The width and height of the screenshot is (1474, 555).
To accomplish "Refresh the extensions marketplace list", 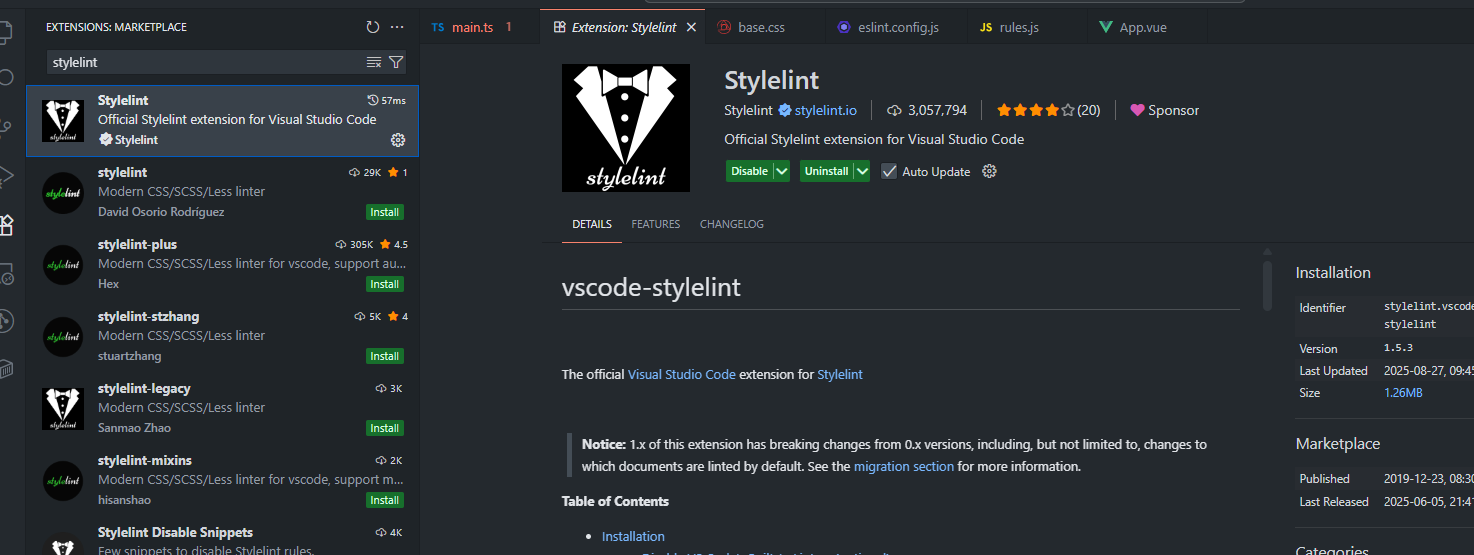I will coord(373,27).
